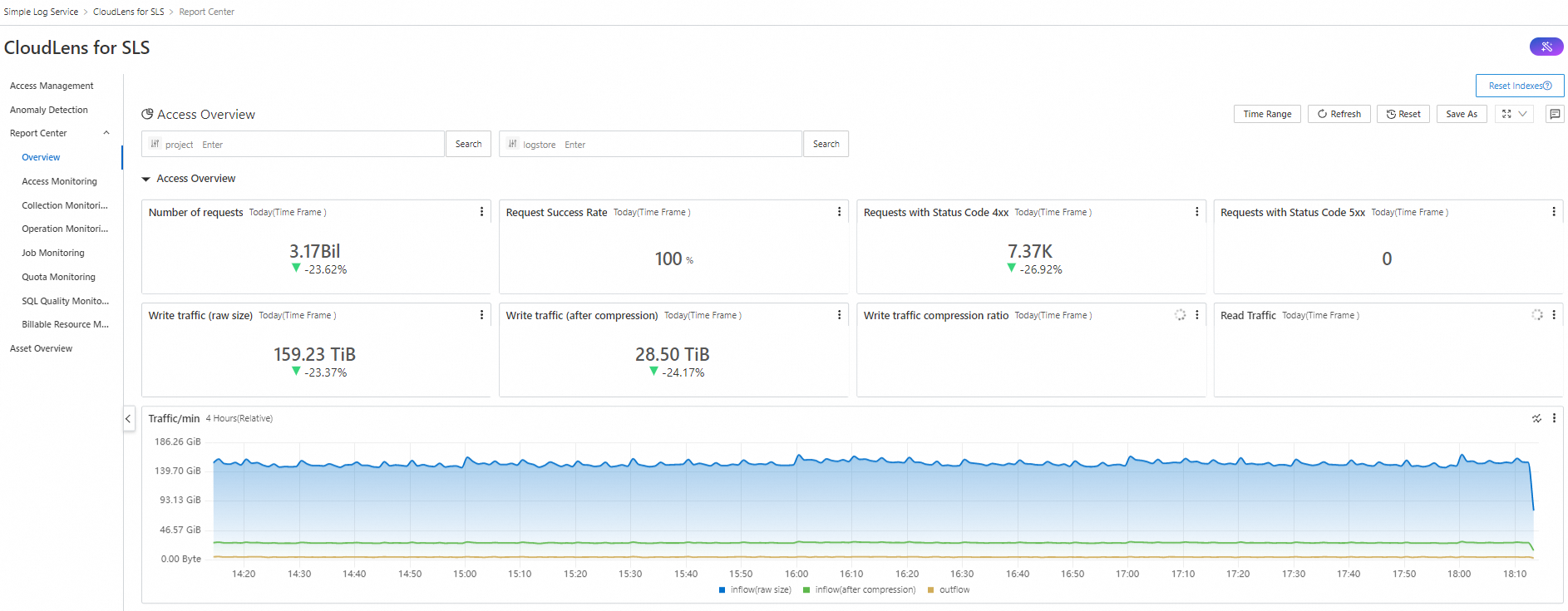The width and height of the screenshot is (1568, 611).
Task: Click Search next to logstore field
Action: (x=826, y=144)
